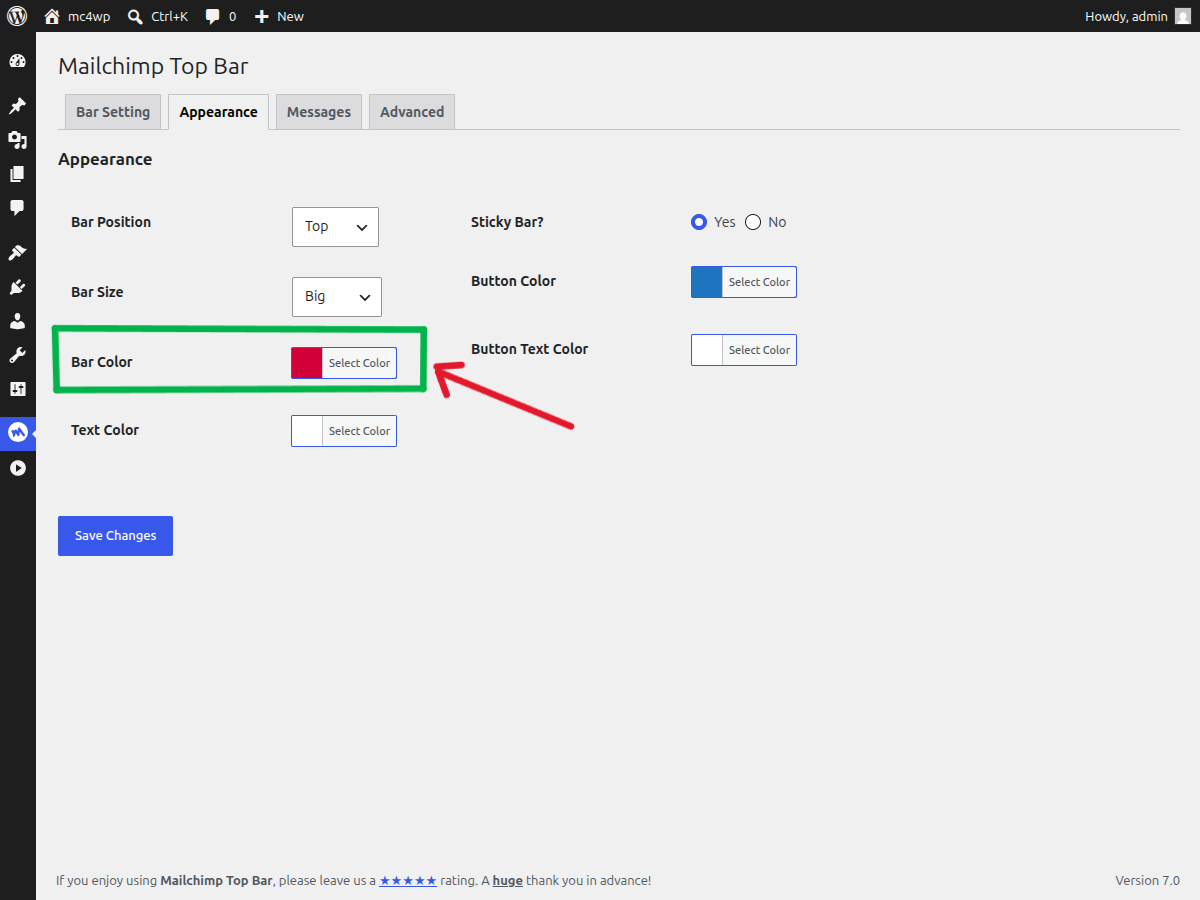Click Select Color for Button Text Color

click(x=759, y=350)
